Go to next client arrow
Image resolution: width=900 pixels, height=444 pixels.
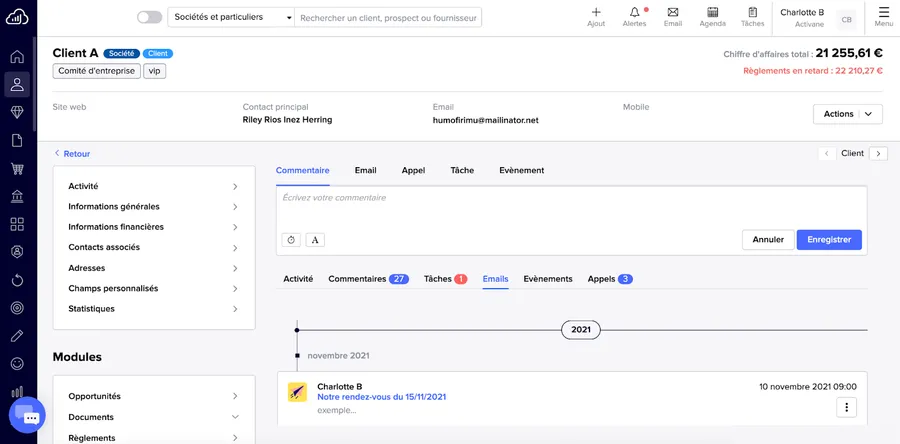coord(878,153)
